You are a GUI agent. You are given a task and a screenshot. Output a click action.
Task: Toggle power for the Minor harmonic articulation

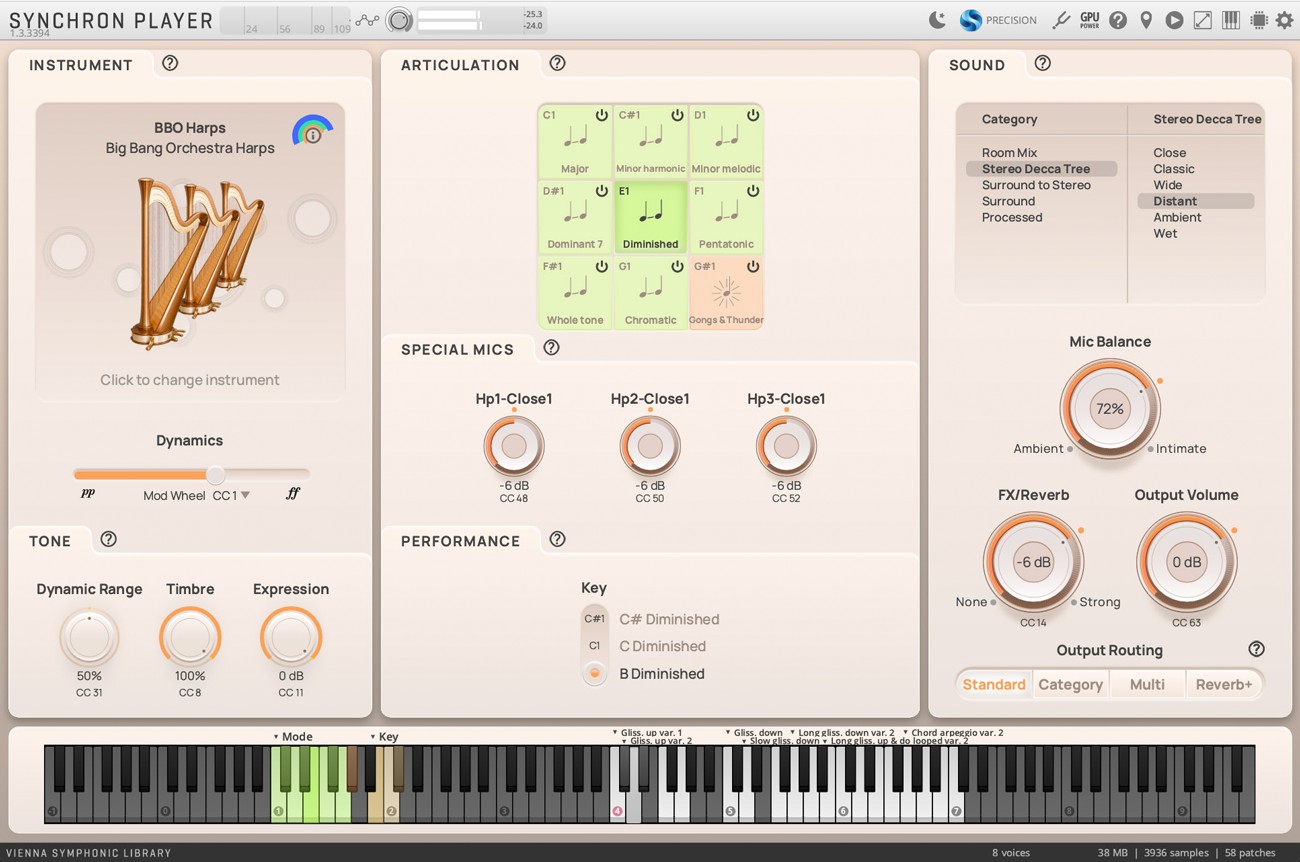tap(677, 115)
